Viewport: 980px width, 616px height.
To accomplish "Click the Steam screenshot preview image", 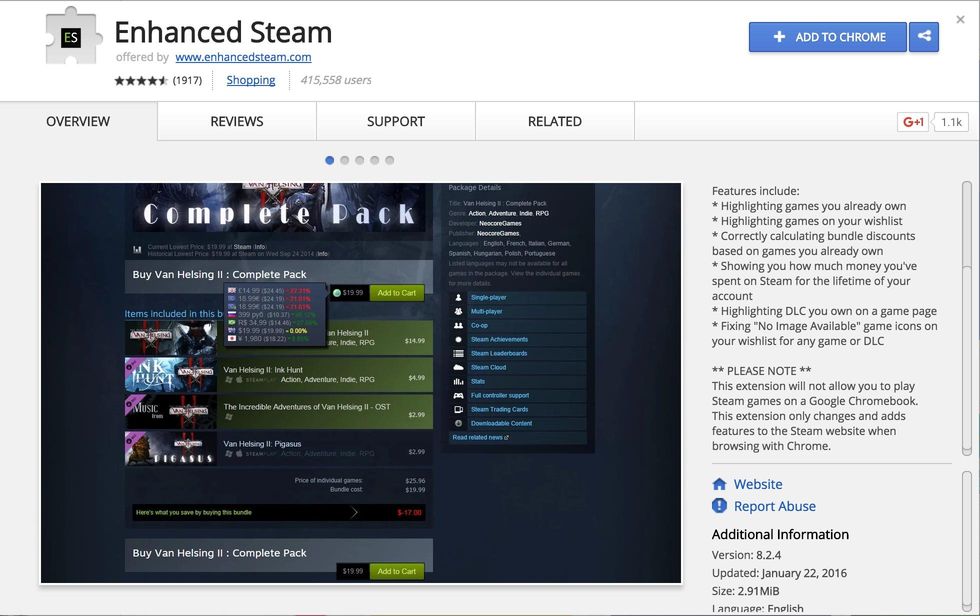I will tap(361, 383).
